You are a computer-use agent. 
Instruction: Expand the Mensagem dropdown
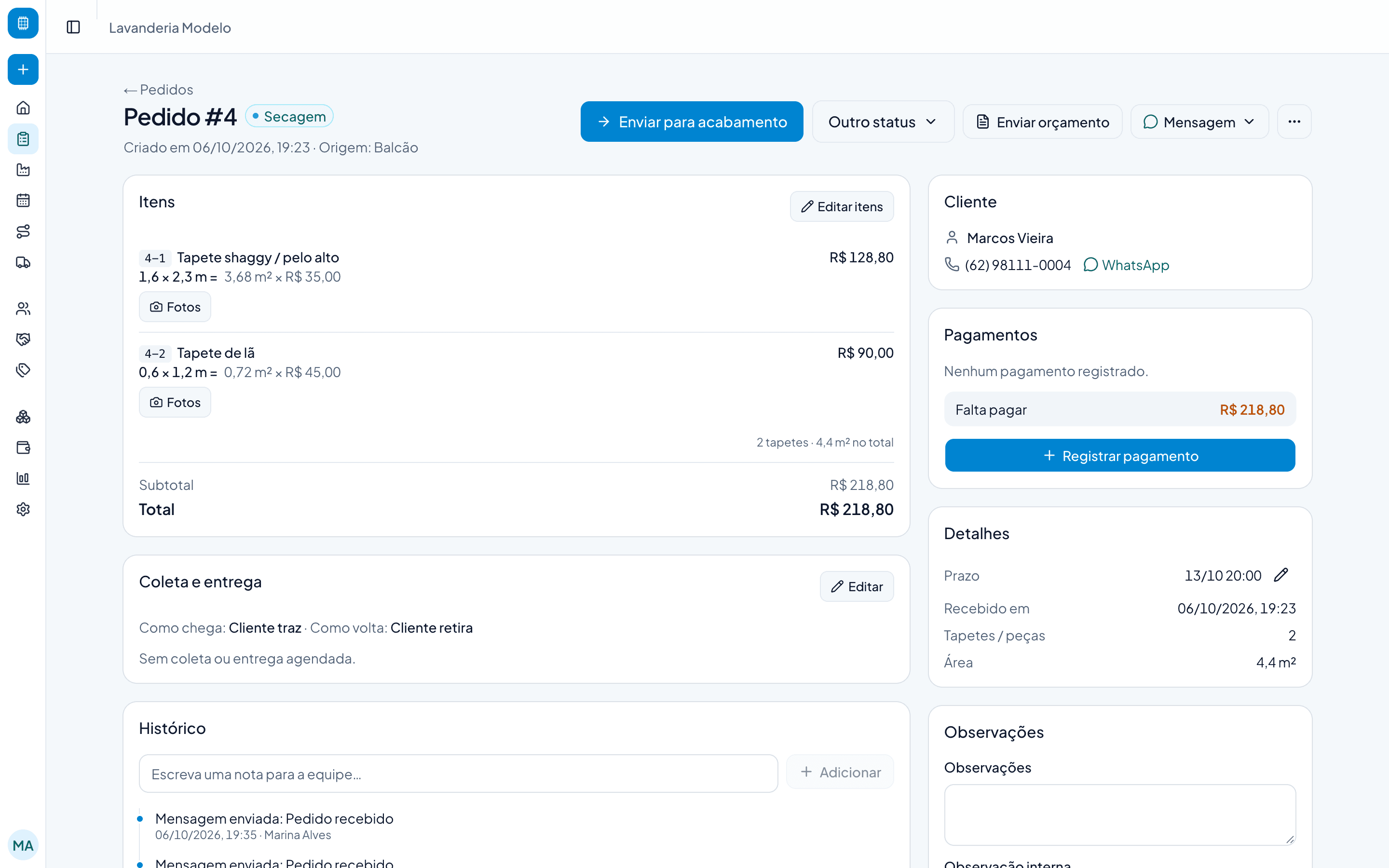1199,122
